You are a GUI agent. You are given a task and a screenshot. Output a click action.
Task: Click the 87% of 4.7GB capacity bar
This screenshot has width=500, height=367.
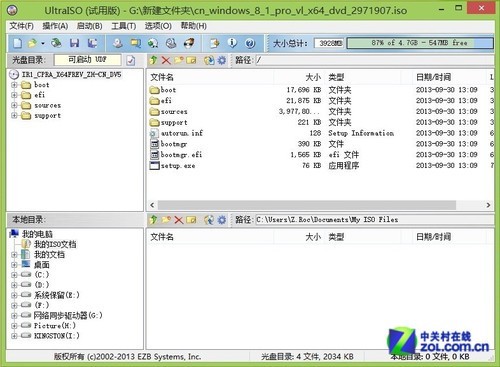tap(420, 43)
